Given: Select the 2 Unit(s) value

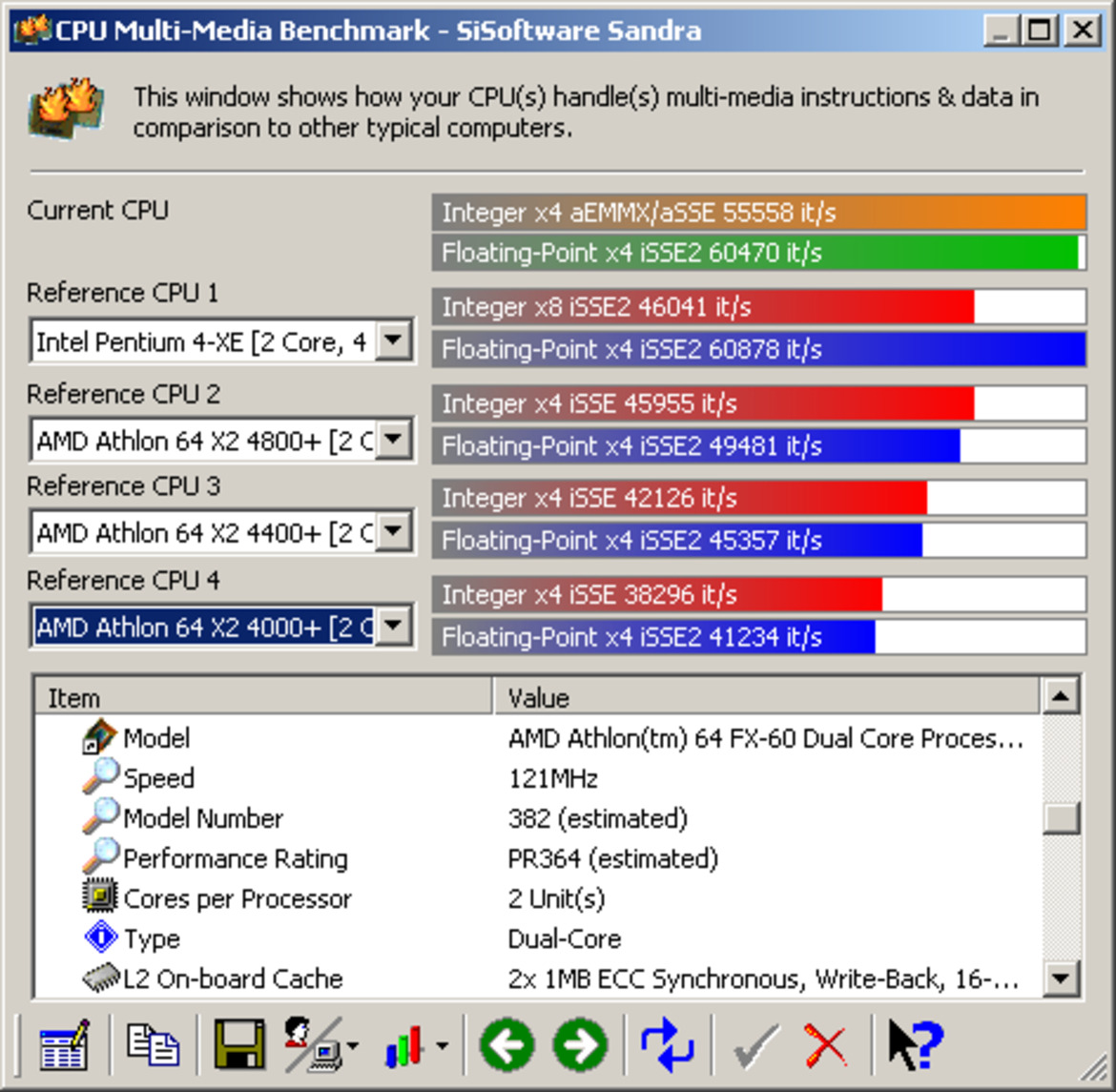Looking at the screenshot, I should (557, 898).
